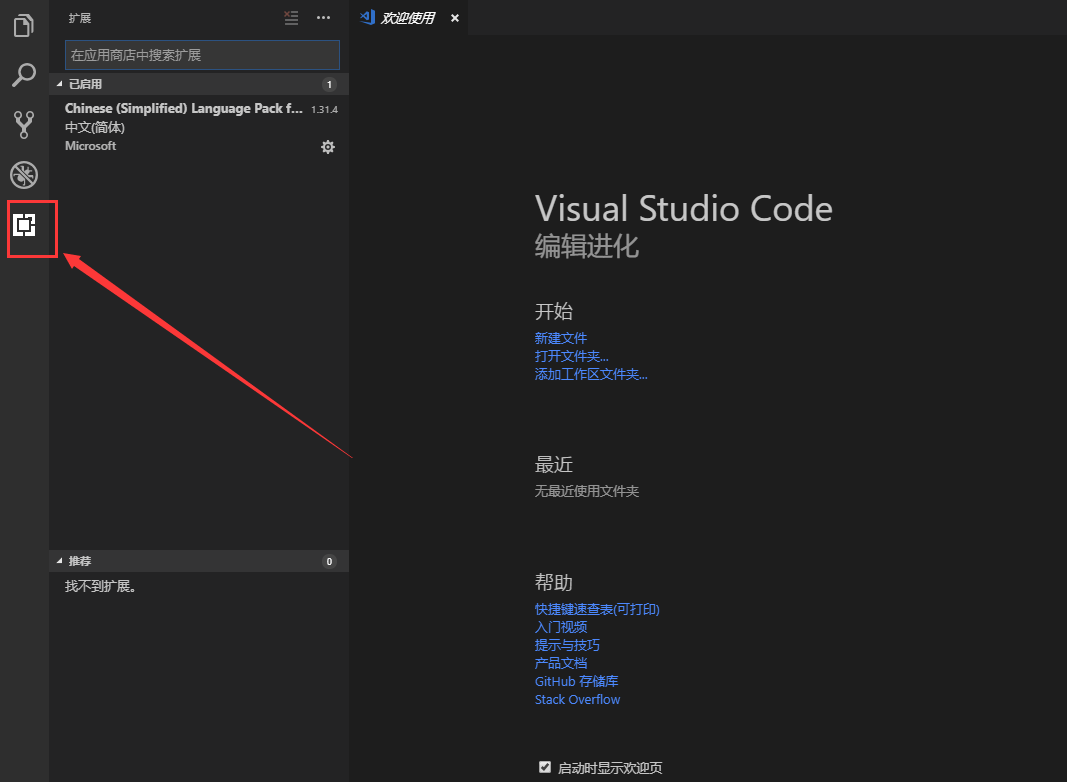Open the extensions panel more actions ellipsis

click(x=323, y=18)
